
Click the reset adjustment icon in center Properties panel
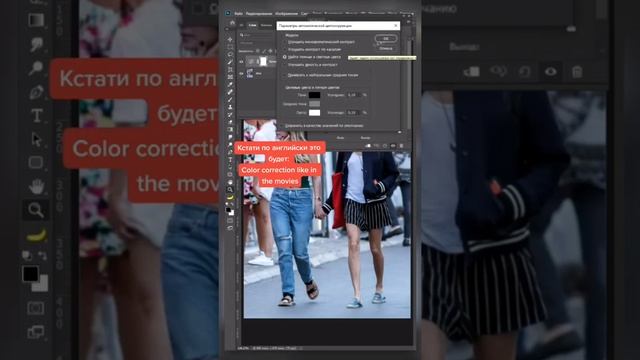point(384,146)
